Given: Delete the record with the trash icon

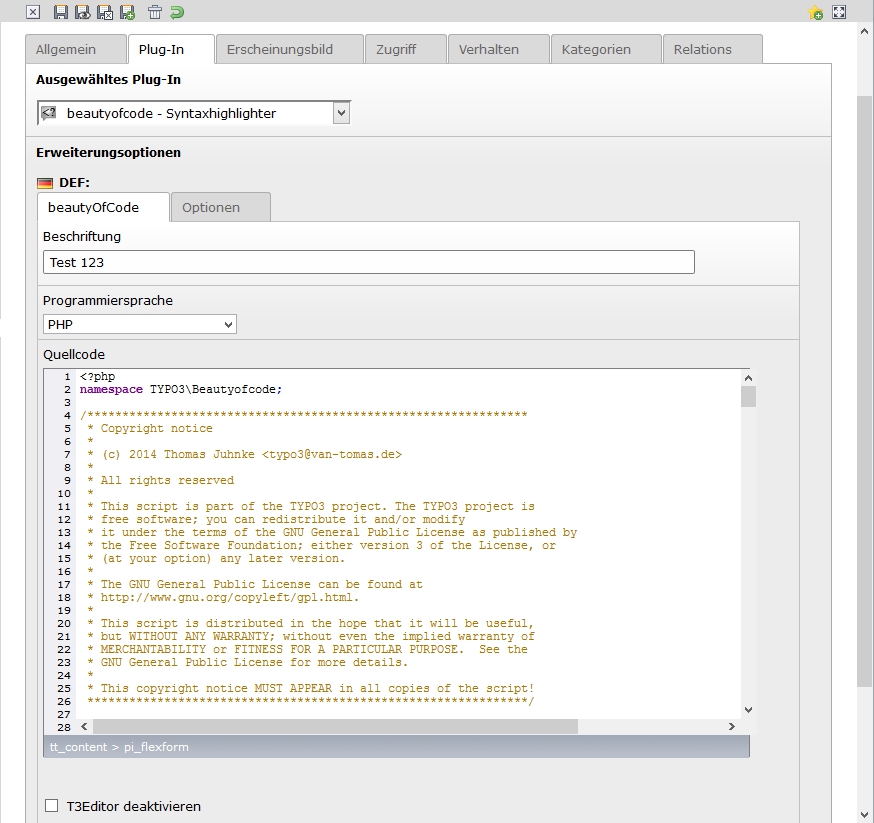Looking at the screenshot, I should click(155, 12).
